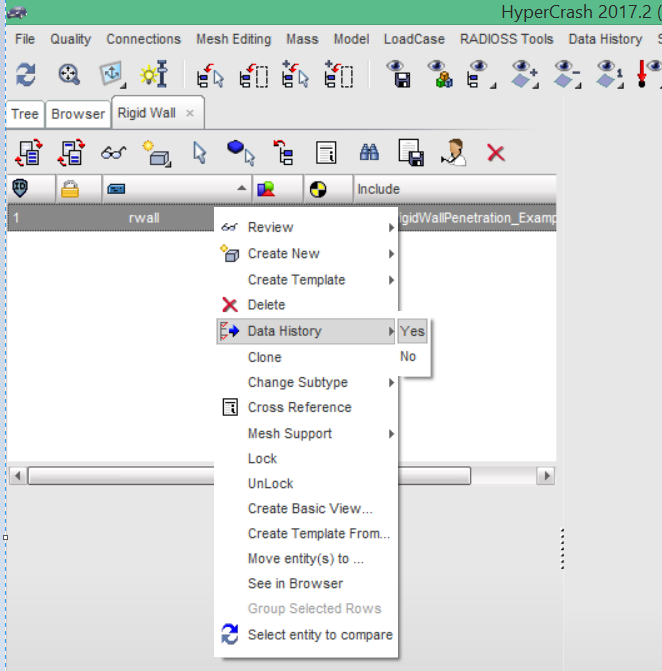
Task: Click the eye with tree structure icon
Action: coord(480,74)
